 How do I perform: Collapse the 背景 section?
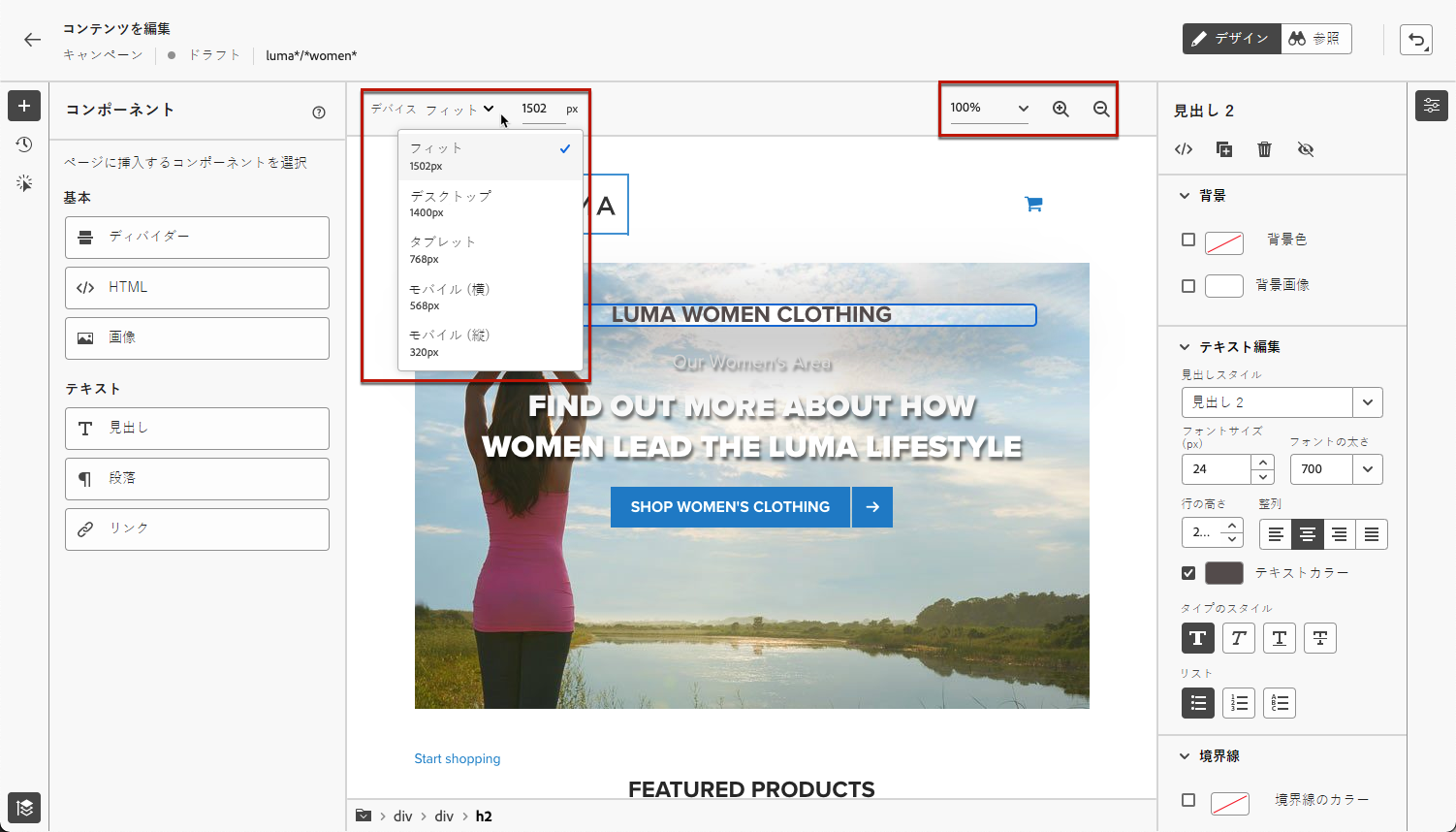point(1185,196)
